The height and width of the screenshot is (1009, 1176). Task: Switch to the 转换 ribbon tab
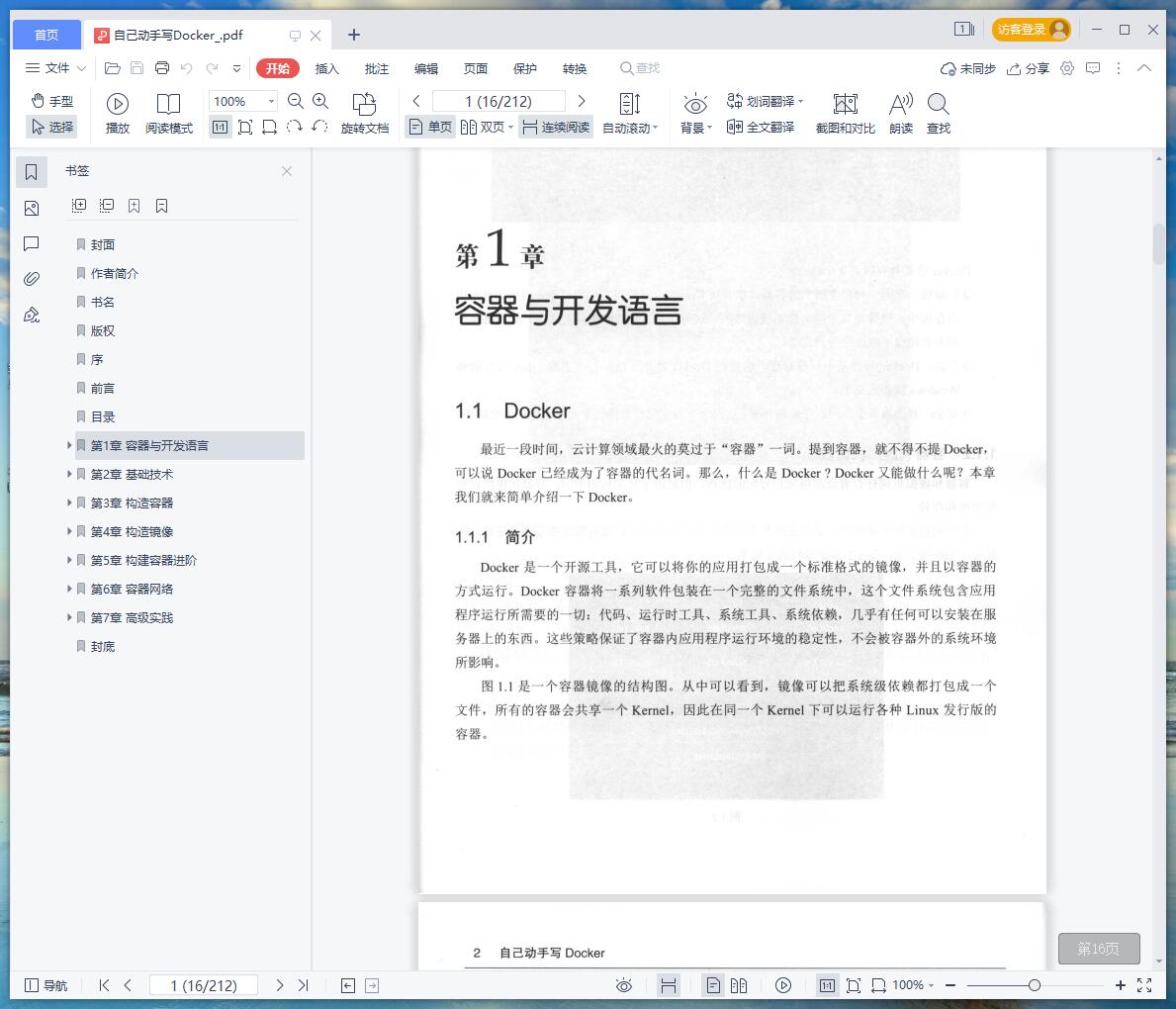tap(575, 68)
